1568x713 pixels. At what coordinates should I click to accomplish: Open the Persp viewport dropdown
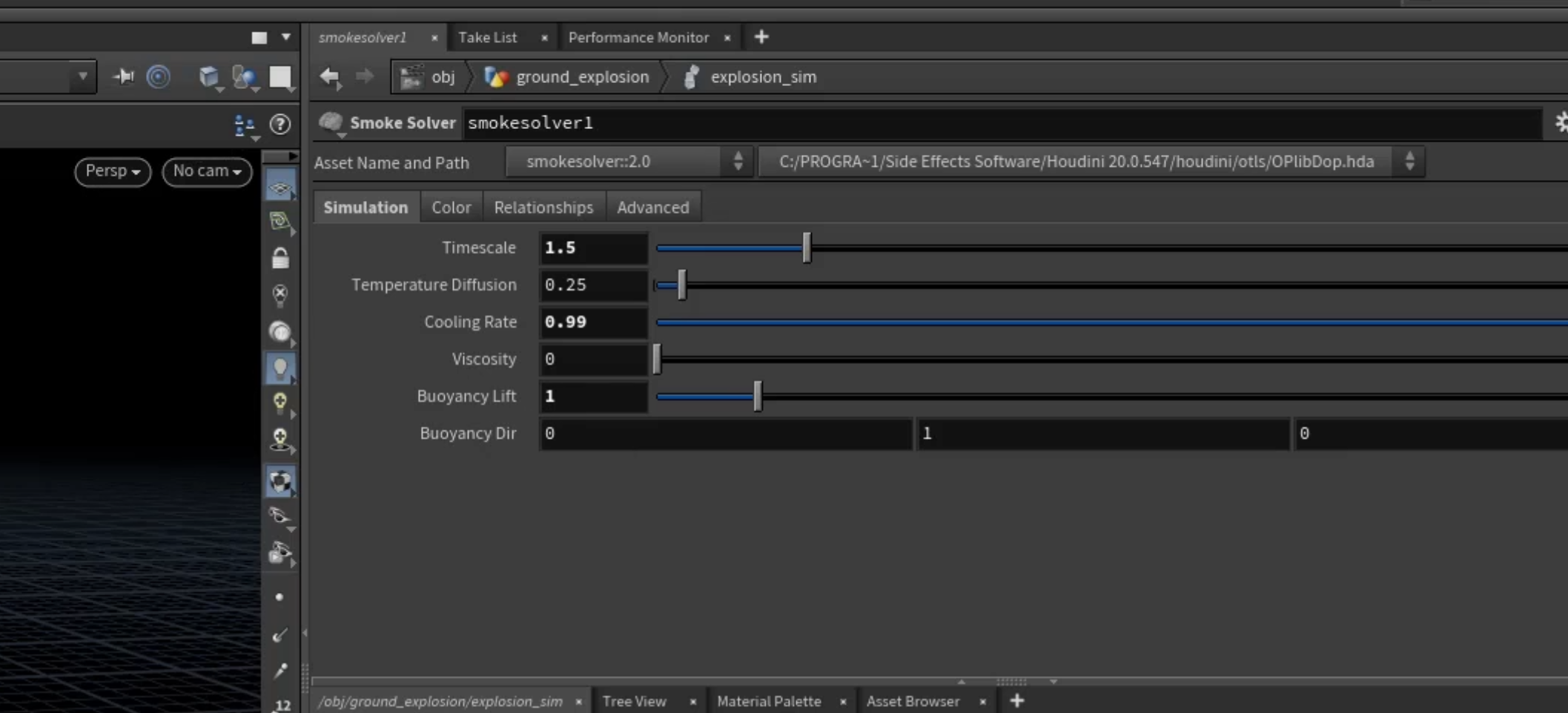pos(113,171)
